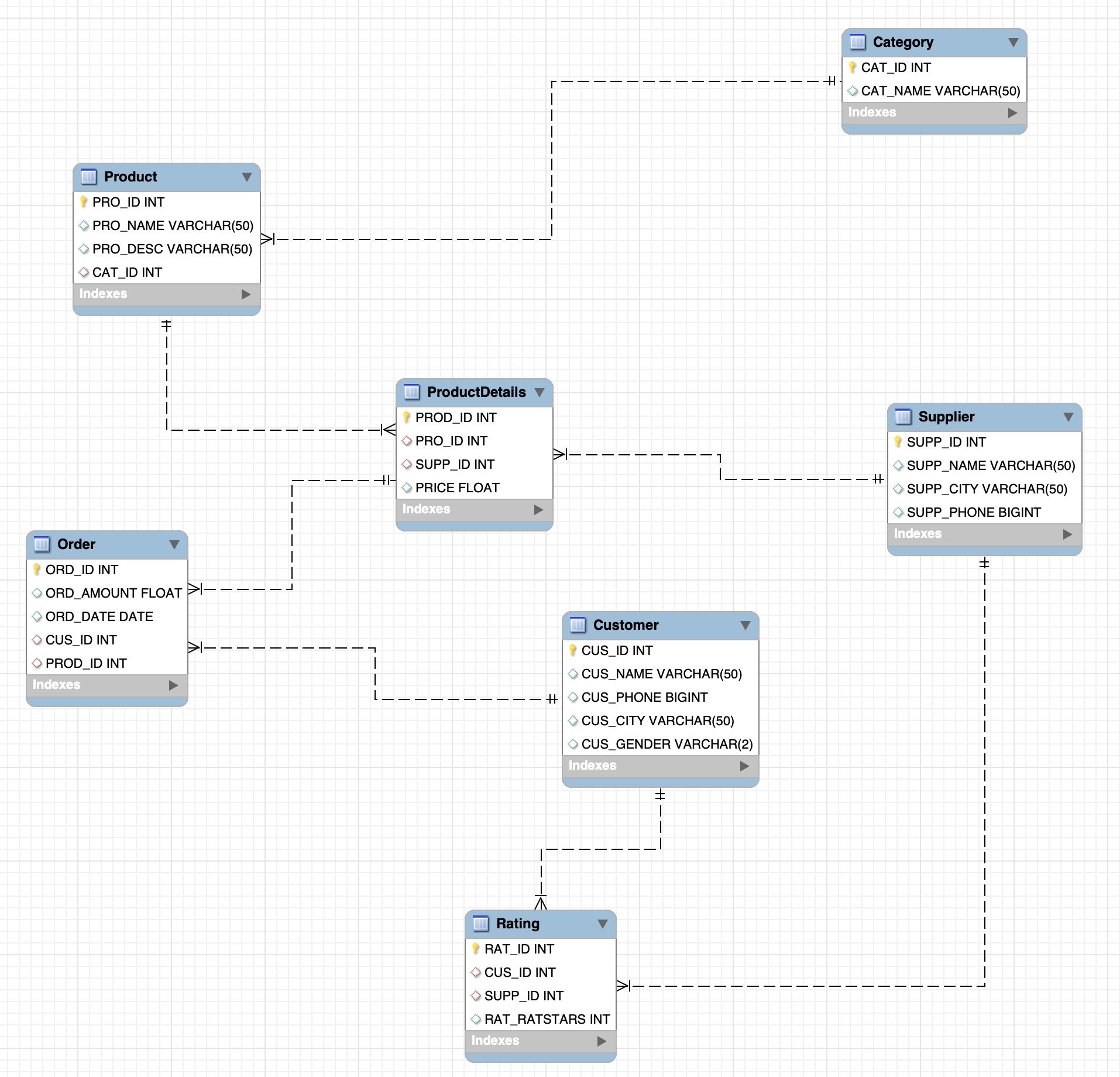Viewport: 1120px width, 1077px height.
Task: Collapse the Customer table header arrow
Action: pyautogui.click(x=745, y=626)
